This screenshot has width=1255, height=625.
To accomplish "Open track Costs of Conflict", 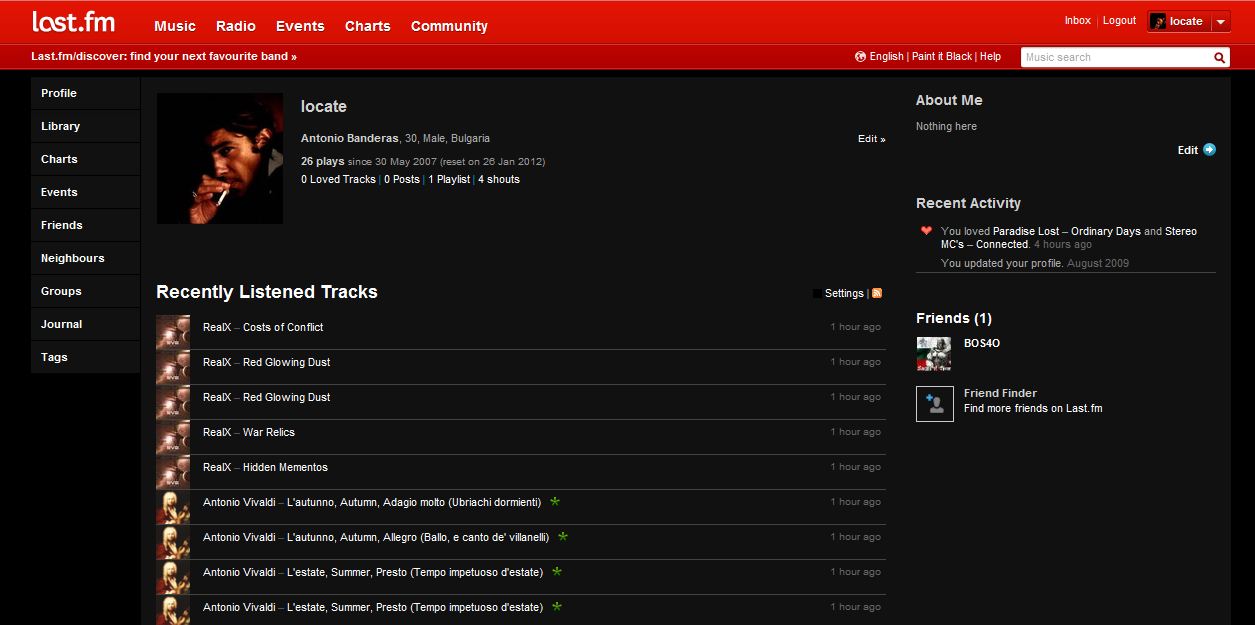I will 283,327.
